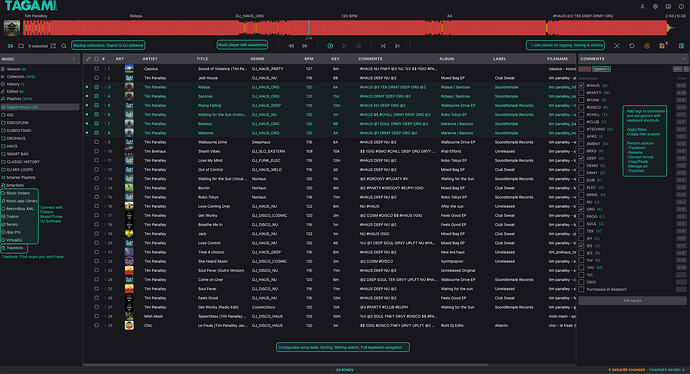Click the skip-backward icon in player
690x374 pixels.
[383, 46]
